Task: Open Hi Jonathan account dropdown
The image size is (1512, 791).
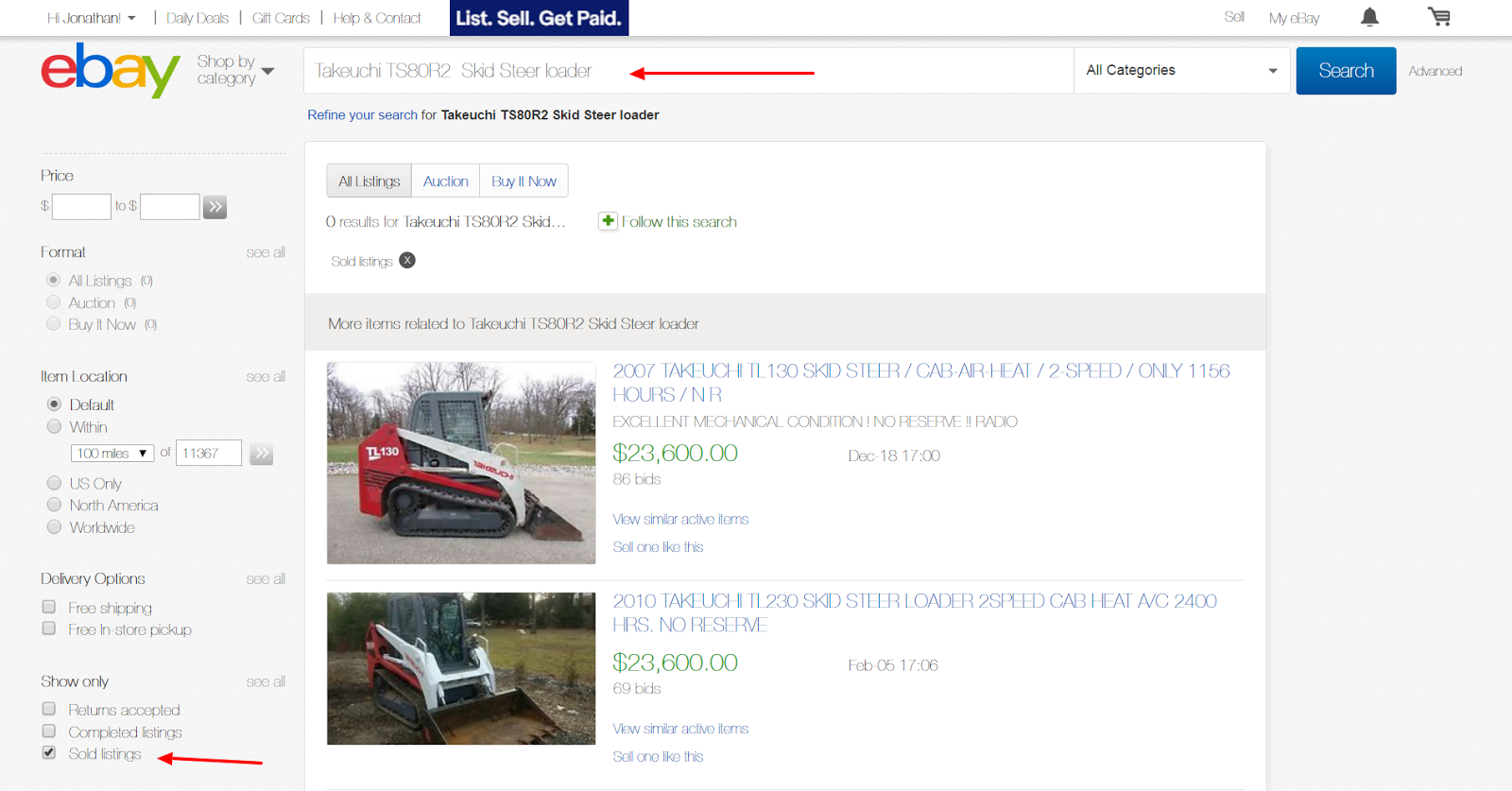Action: pyautogui.click(x=92, y=18)
